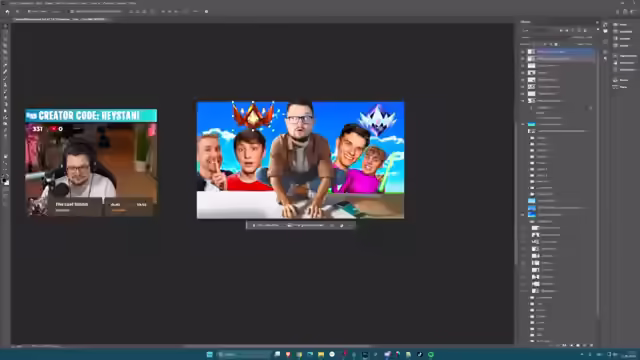
Task: Click the Photoshop icon in the taskbar
Action: point(365,354)
